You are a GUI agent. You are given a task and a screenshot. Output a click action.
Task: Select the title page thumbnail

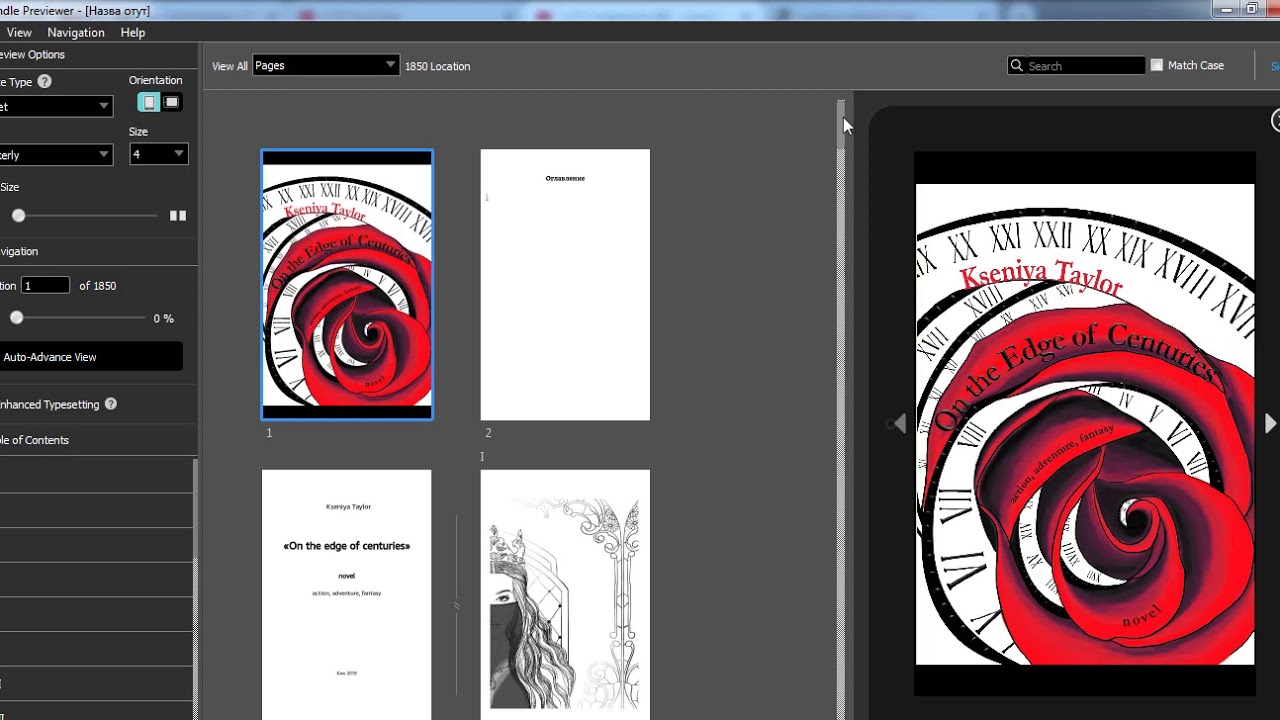(347, 594)
